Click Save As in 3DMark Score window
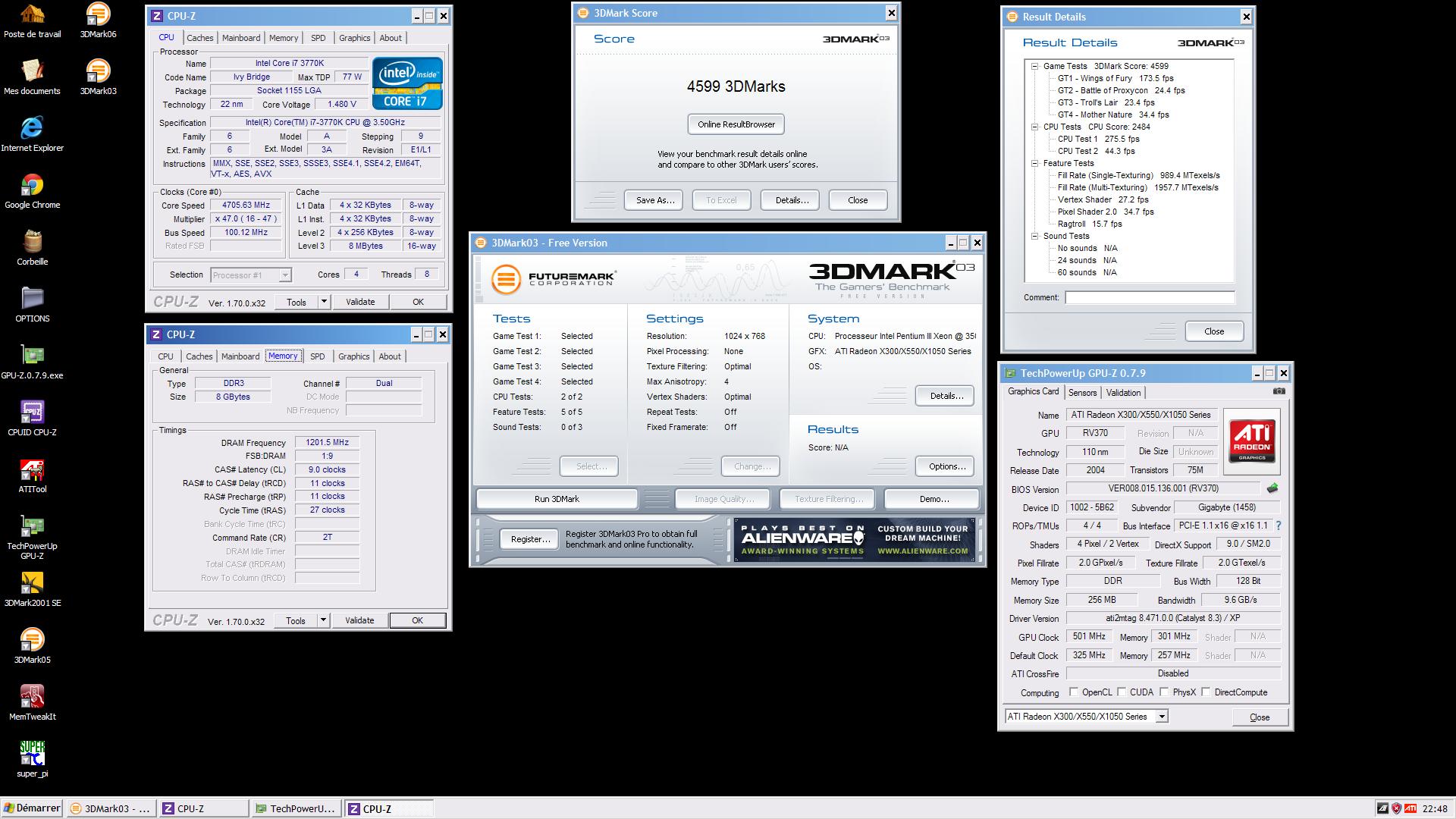This screenshot has width=1456, height=819. pos(655,200)
